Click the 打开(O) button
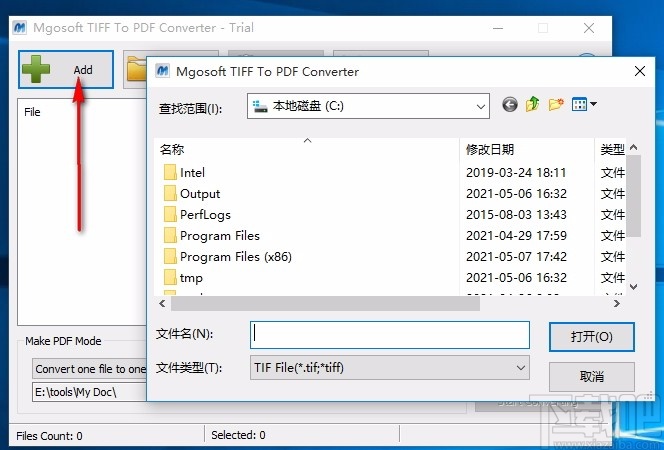Viewport: 664px width, 450px height. click(x=592, y=337)
